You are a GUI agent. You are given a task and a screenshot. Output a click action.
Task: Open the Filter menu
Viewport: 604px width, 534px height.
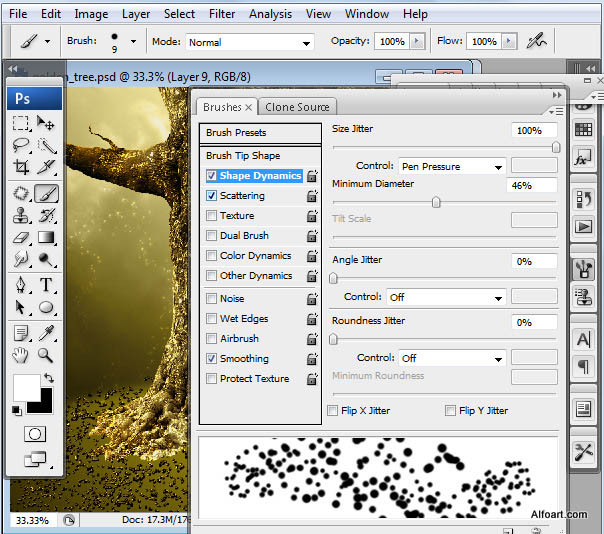pos(222,14)
